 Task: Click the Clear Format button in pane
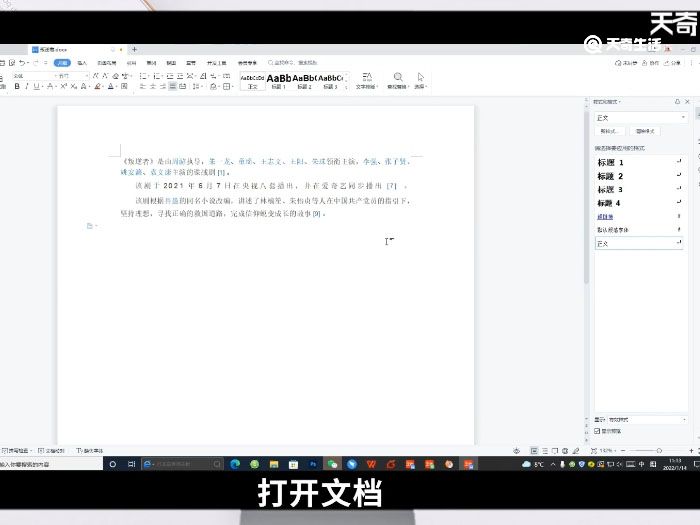click(x=645, y=131)
